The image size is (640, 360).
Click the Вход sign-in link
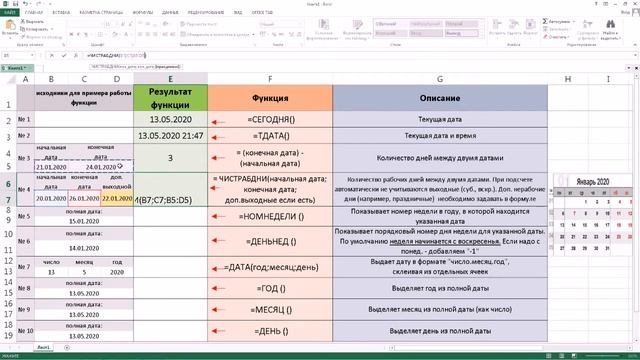pos(625,12)
